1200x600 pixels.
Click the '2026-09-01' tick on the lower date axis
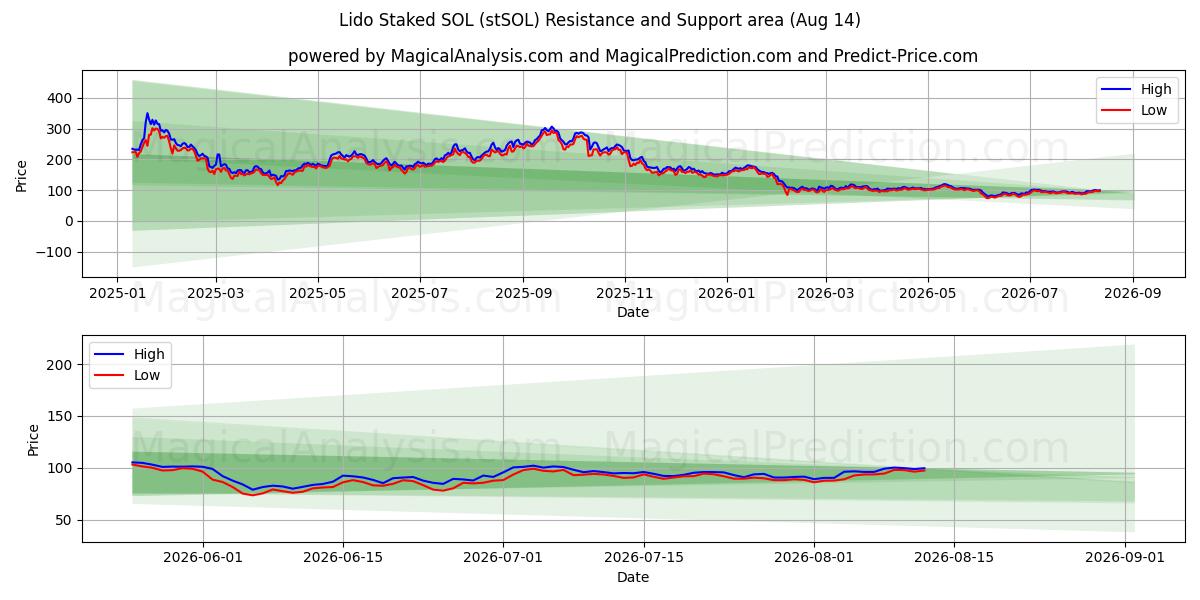click(1125, 558)
